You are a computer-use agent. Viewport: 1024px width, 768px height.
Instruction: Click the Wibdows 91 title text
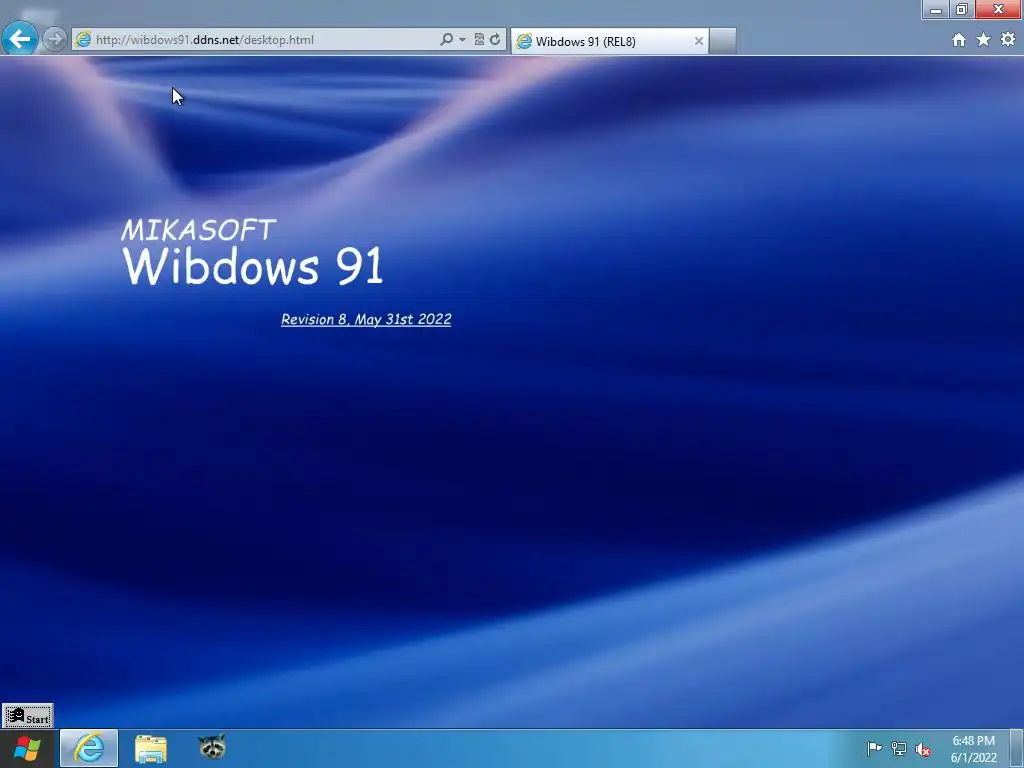(253, 265)
